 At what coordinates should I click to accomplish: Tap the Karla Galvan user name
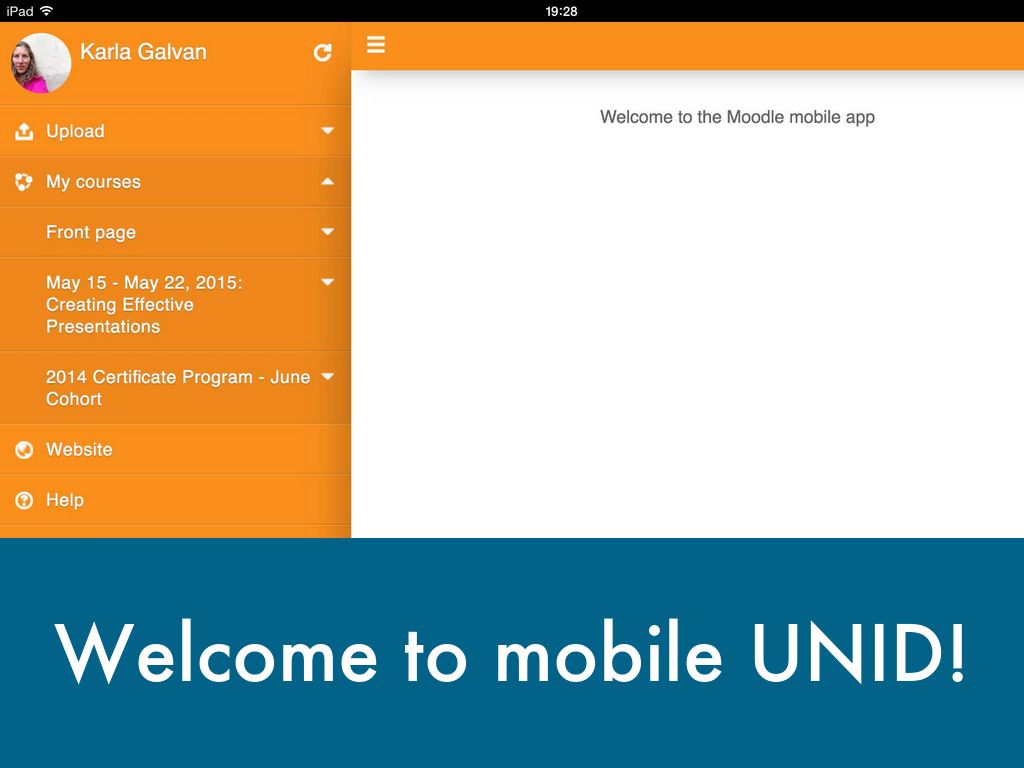[143, 52]
